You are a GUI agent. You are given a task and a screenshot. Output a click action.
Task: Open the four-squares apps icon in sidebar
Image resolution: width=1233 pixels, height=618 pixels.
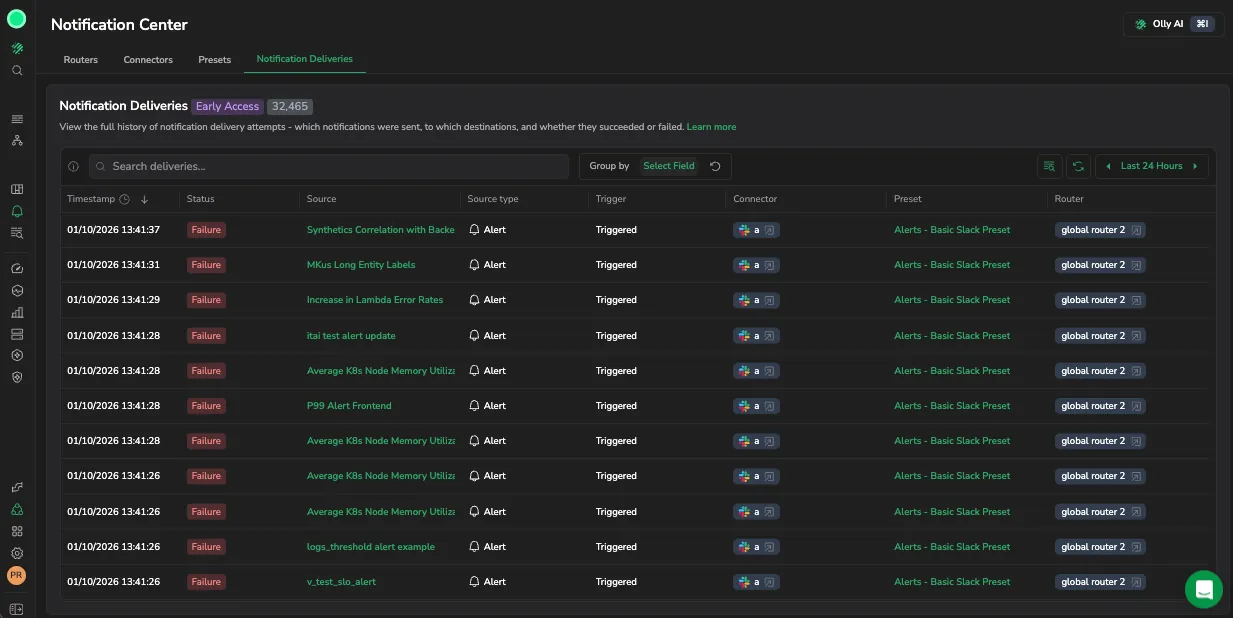17,531
